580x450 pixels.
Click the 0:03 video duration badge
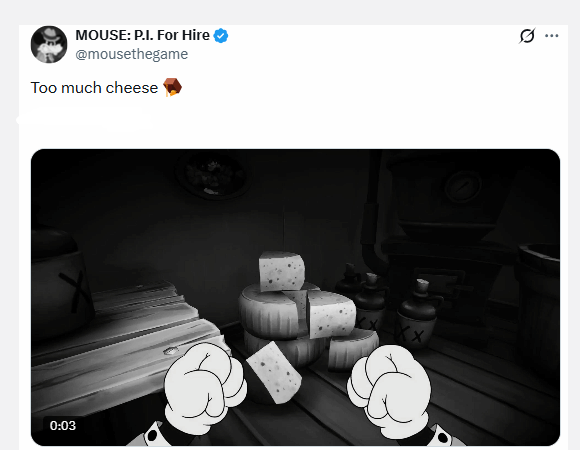pos(63,426)
